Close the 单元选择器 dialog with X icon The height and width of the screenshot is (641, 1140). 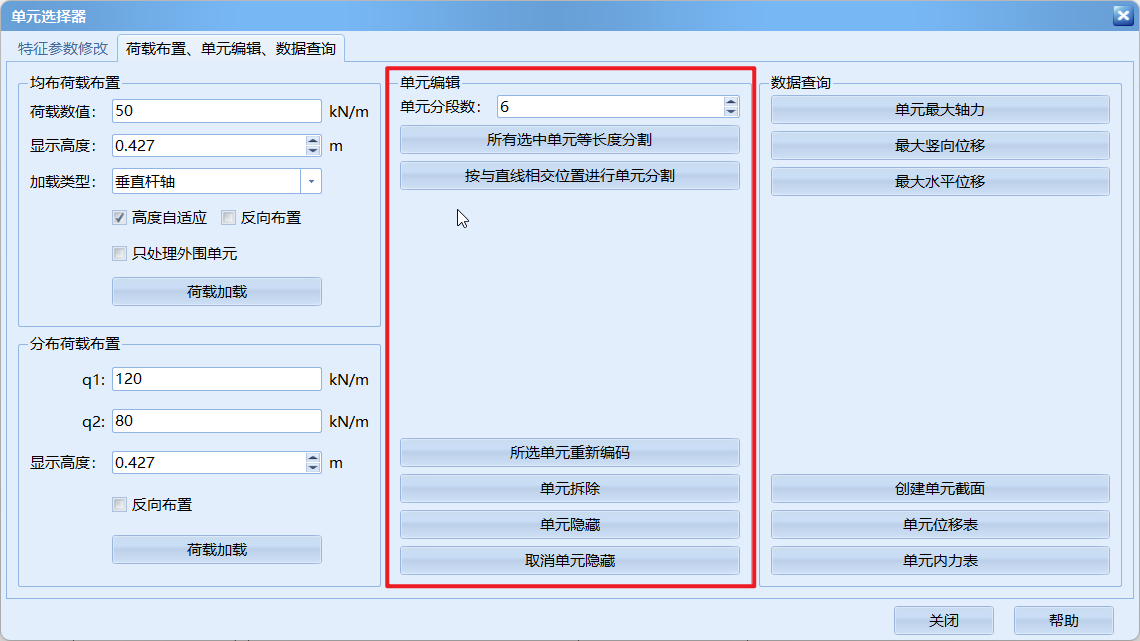click(x=1122, y=15)
